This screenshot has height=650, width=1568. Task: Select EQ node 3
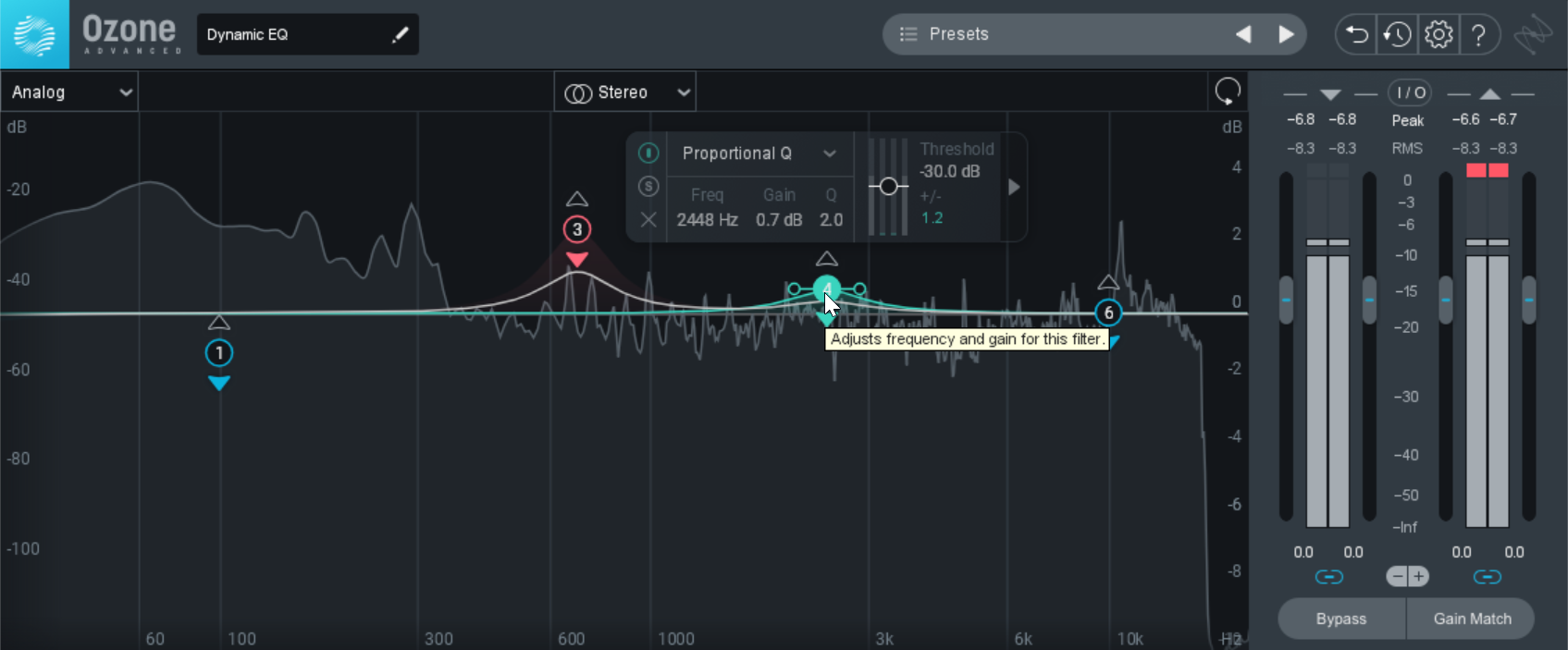coord(577,229)
